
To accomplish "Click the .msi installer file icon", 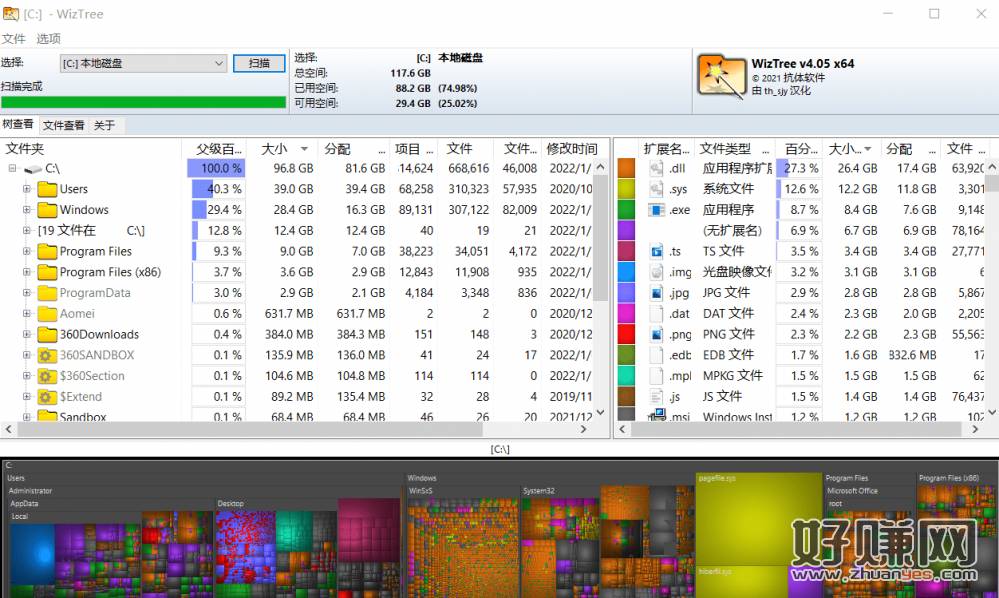I will [657, 417].
